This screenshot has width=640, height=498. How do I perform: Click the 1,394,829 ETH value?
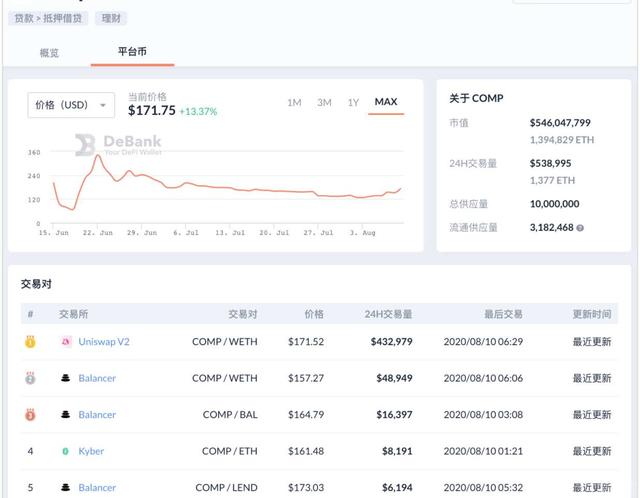click(x=562, y=140)
